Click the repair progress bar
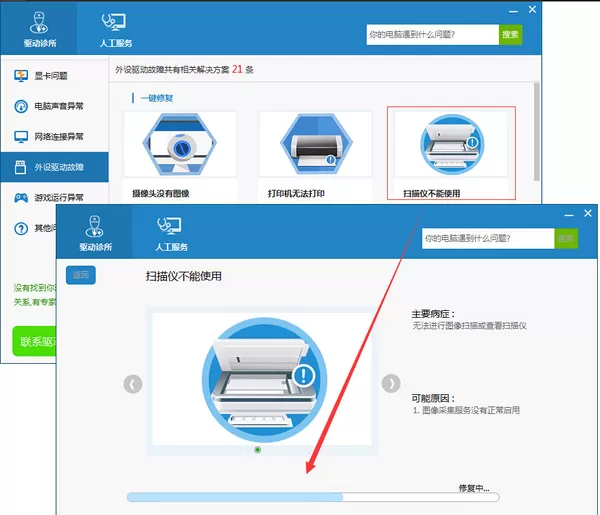 point(313,497)
